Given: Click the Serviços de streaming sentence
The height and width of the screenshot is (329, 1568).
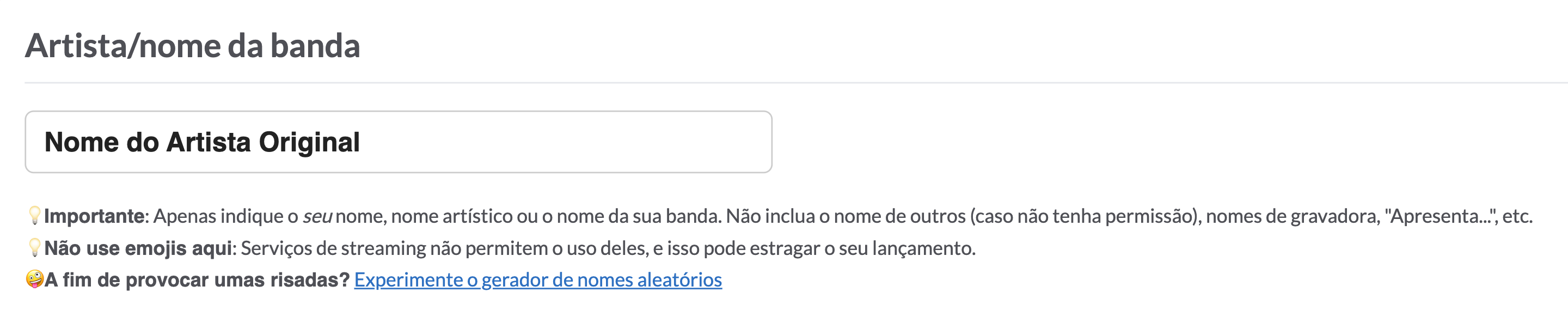Looking at the screenshot, I should click(x=608, y=248).
